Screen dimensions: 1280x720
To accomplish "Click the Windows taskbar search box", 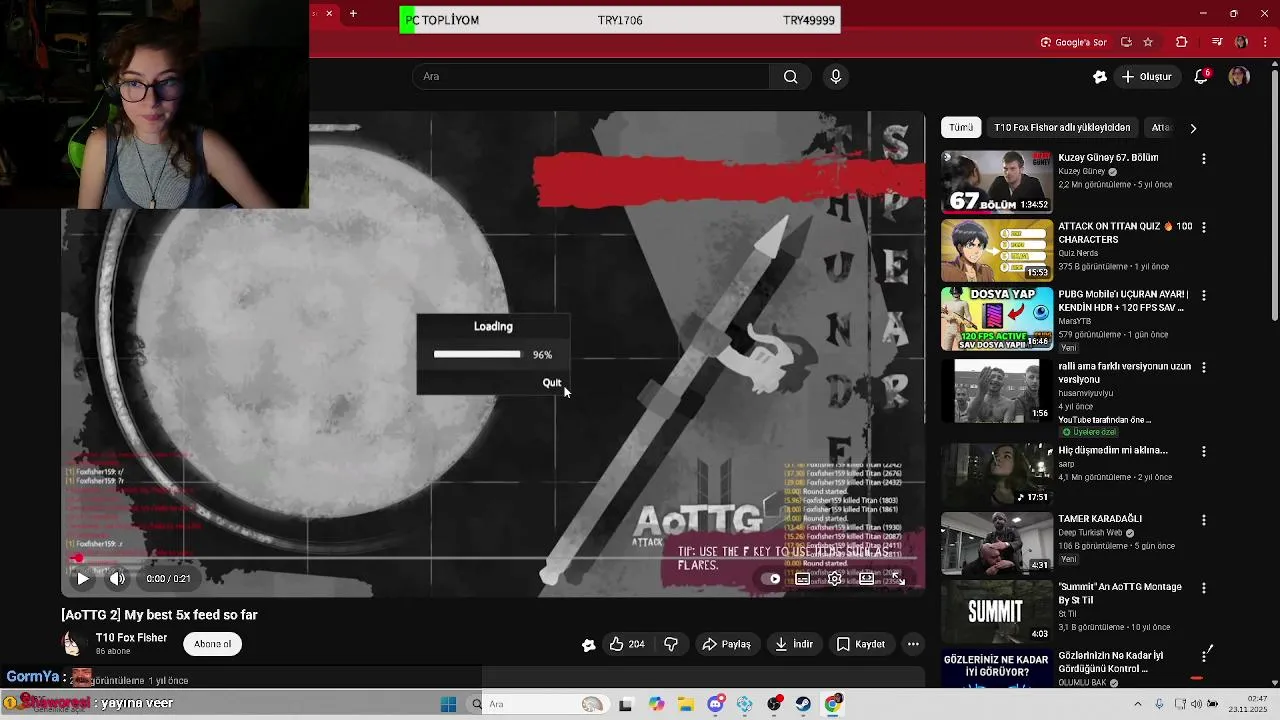I will click(x=539, y=704).
